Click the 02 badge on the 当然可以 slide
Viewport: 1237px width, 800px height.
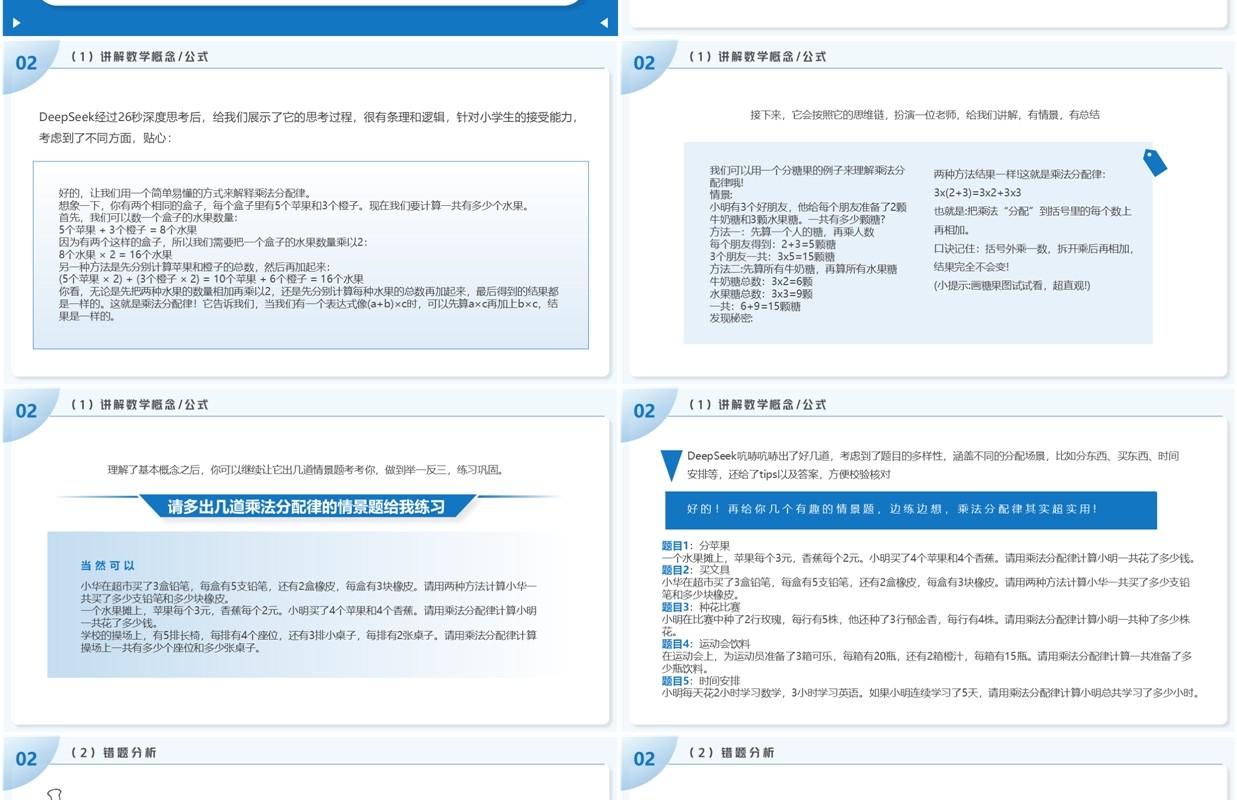point(27,411)
